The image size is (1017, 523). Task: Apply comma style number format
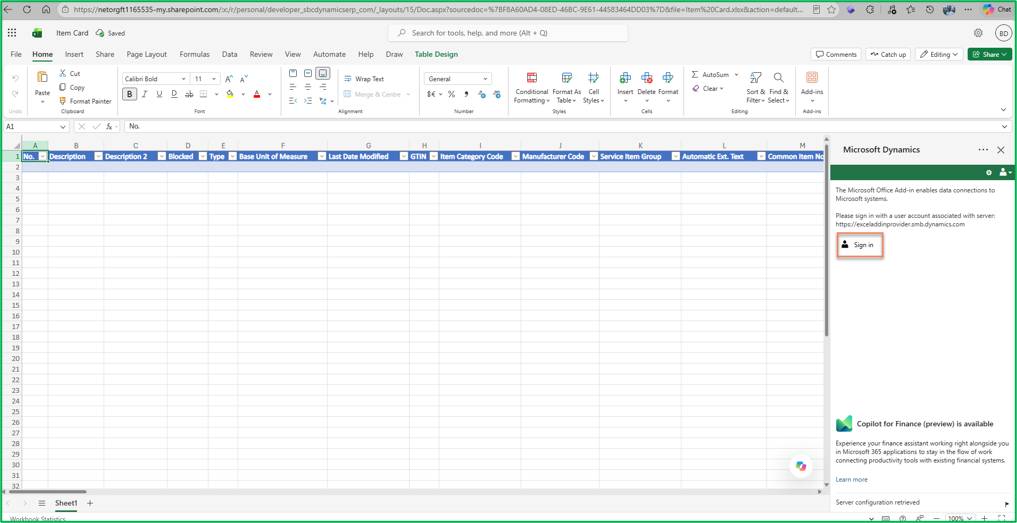click(x=466, y=94)
